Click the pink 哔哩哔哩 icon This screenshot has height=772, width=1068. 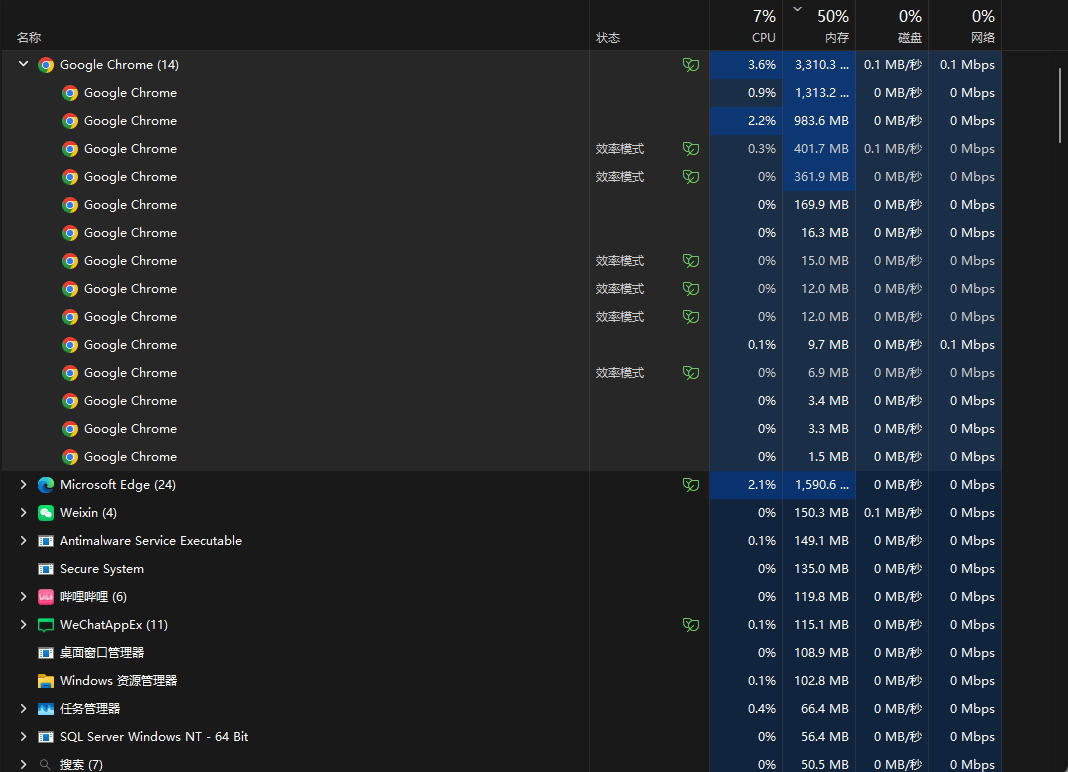[x=46, y=597]
